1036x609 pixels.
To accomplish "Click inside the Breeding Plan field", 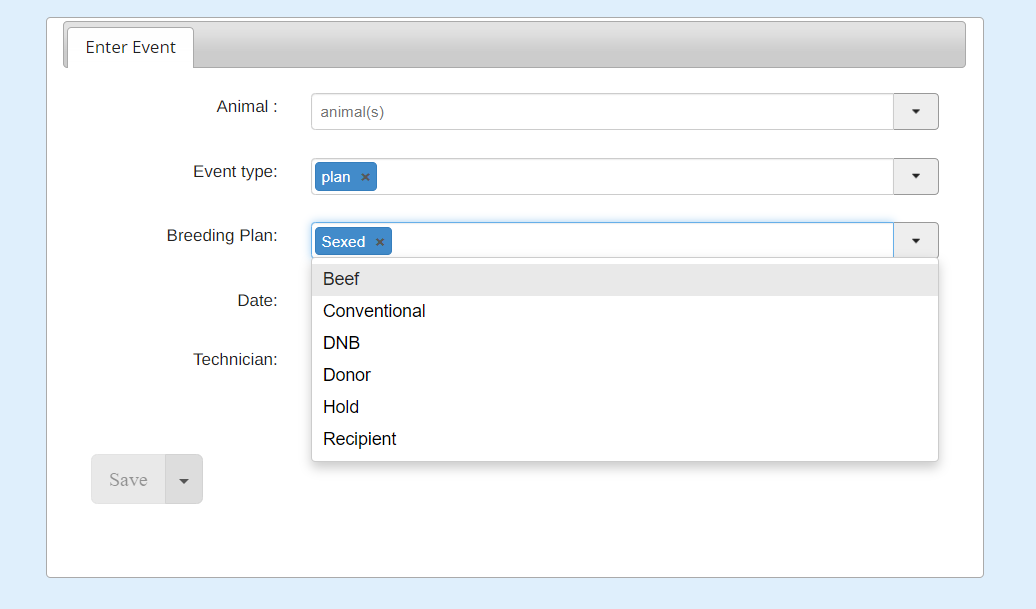I will coord(640,241).
